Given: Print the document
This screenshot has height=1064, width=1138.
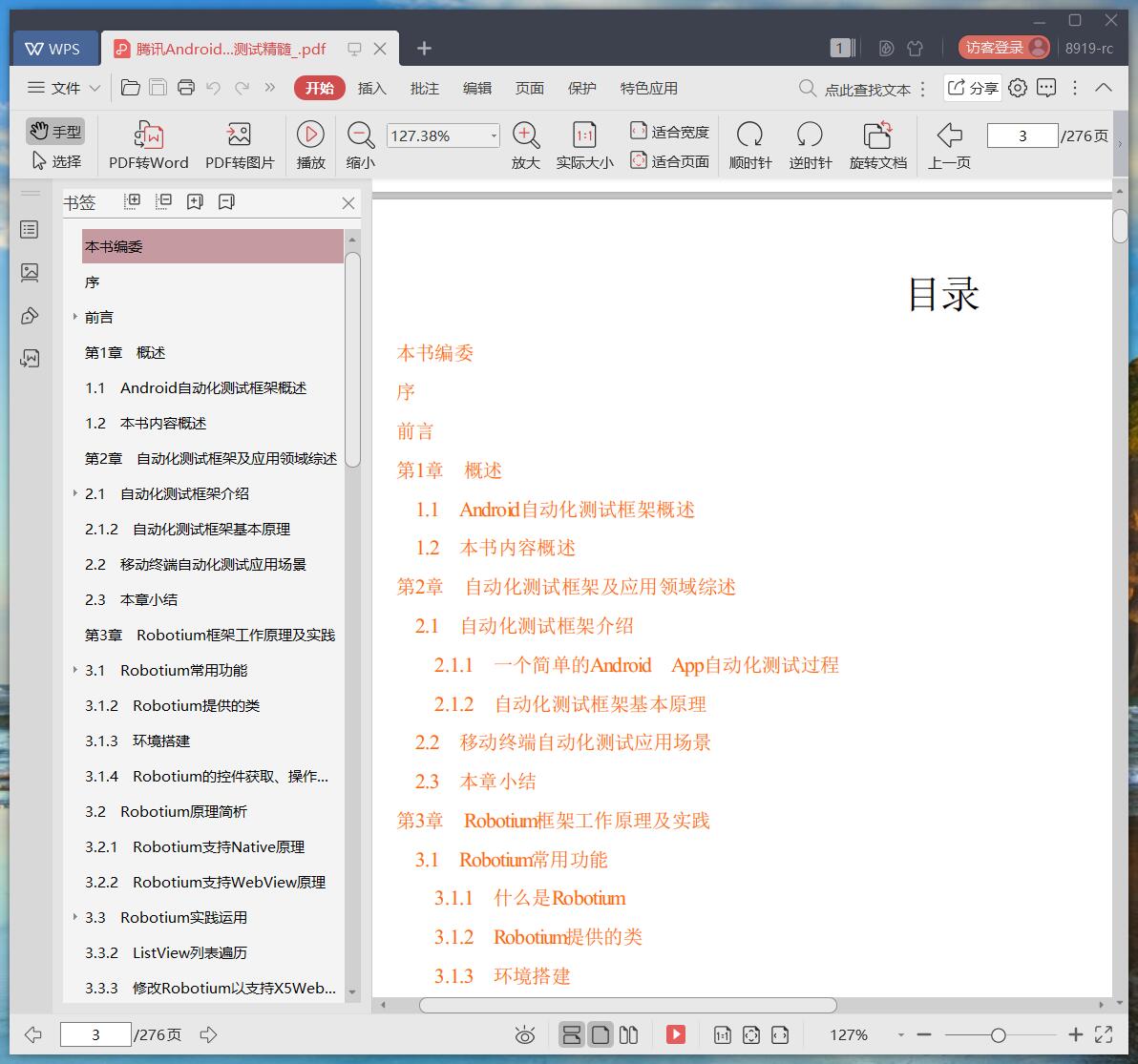Looking at the screenshot, I should (x=186, y=88).
